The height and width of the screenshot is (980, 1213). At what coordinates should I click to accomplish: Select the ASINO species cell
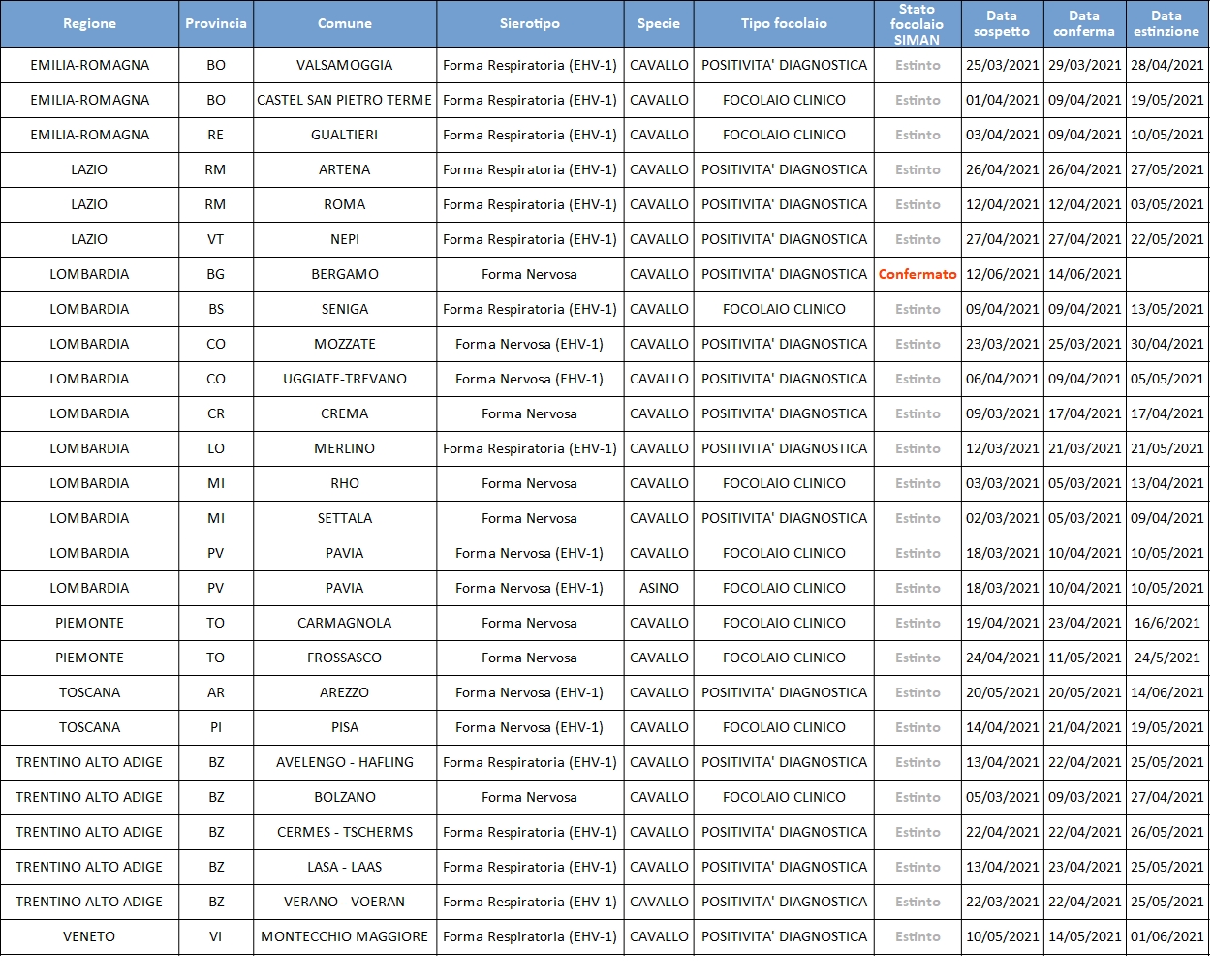click(x=659, y=588)
